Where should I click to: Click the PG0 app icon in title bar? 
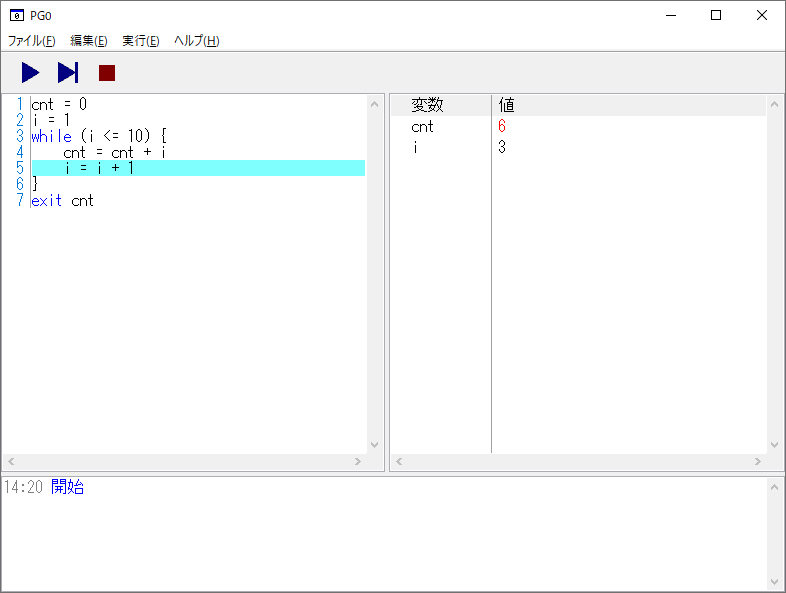click(x=17, y=16)
